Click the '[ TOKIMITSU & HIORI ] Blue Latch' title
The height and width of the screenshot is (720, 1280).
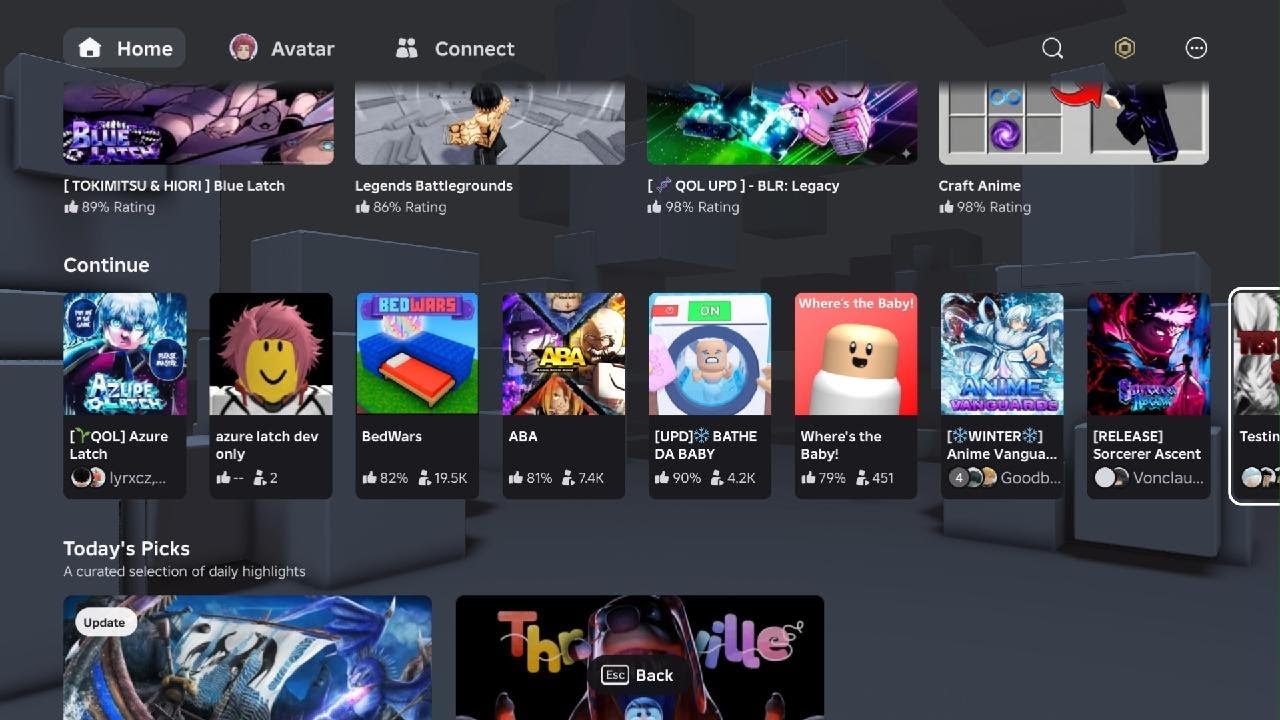click(174, 186)
